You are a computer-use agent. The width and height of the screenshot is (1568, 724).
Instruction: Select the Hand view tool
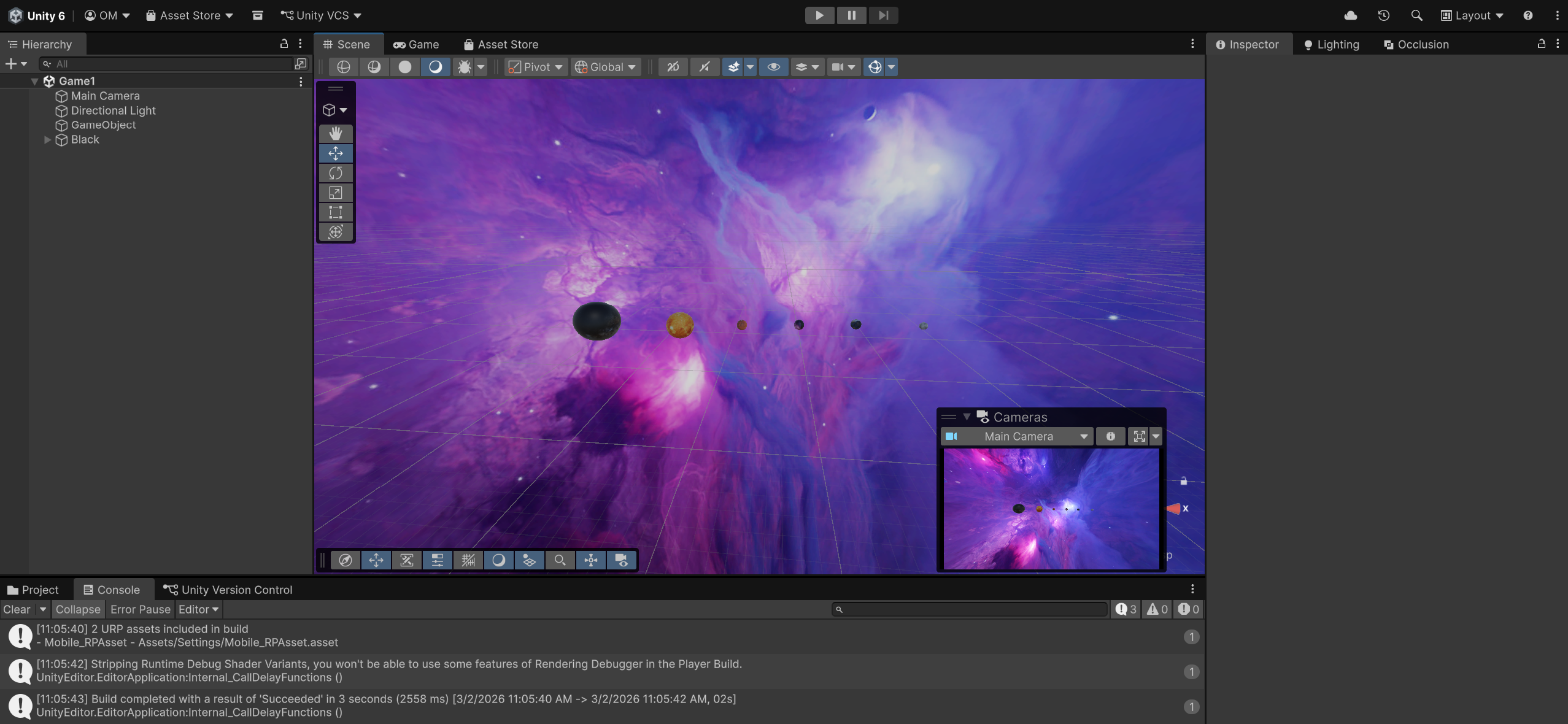tap(335, 134)
